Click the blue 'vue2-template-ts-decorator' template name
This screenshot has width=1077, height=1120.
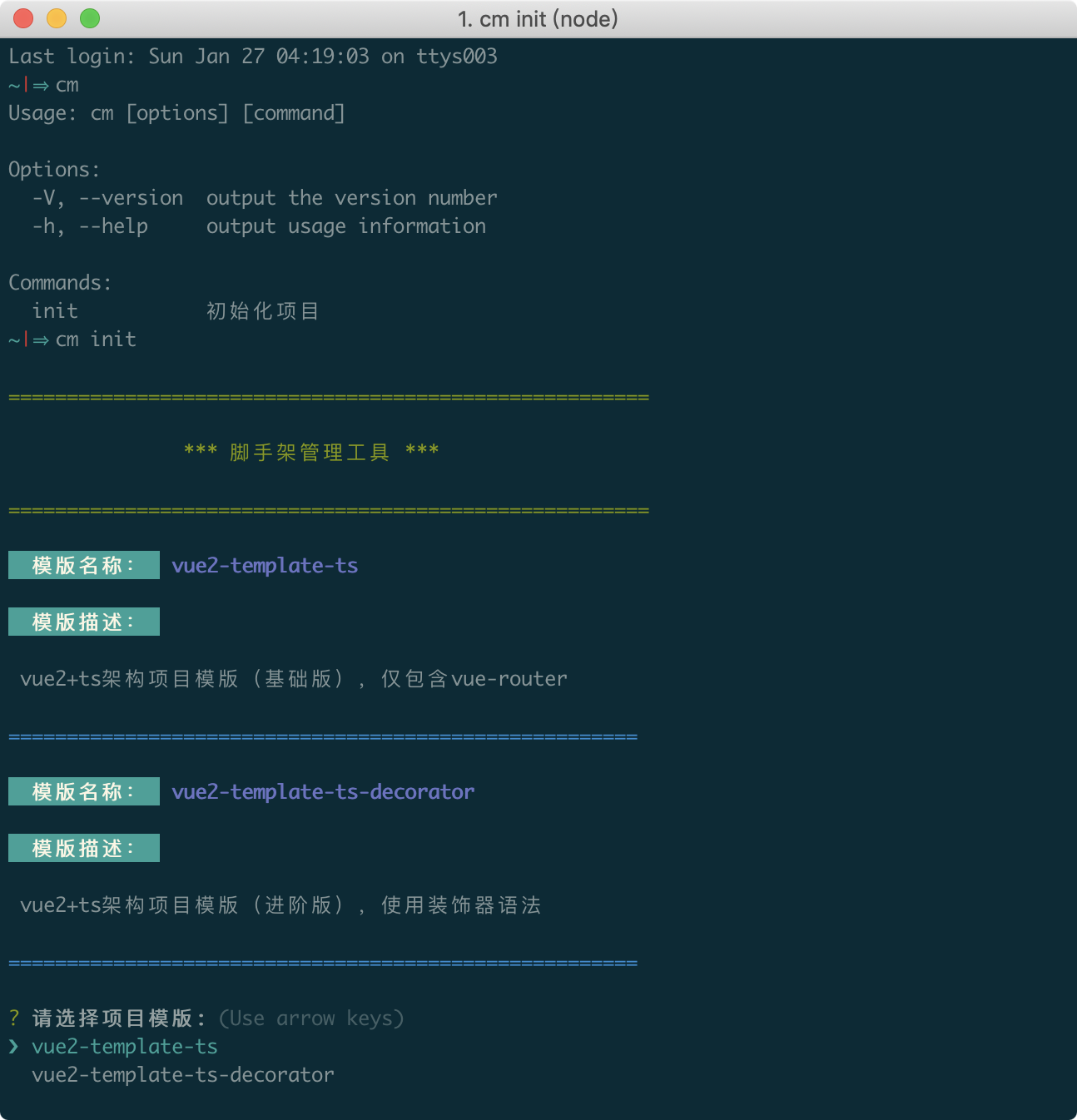323,792
